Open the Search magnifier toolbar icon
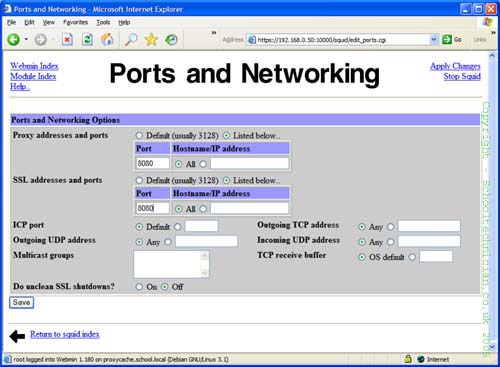Image resolution: width=500 pixels, height=367 pixels. pyautogui.click(x=131, y=40)
